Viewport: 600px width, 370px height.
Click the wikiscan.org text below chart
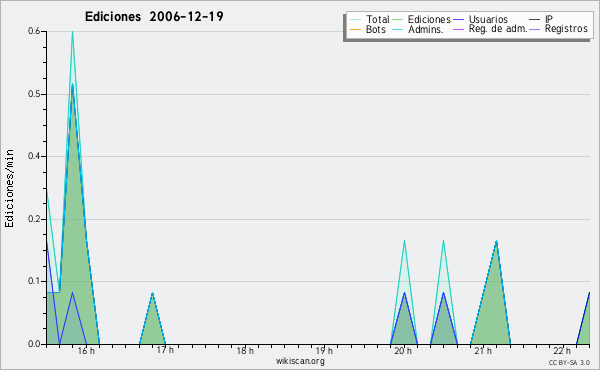coord(300,361)
